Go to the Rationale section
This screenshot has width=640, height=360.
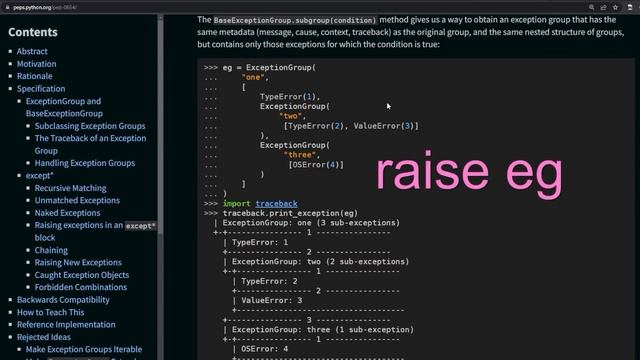tap(34, 76)
